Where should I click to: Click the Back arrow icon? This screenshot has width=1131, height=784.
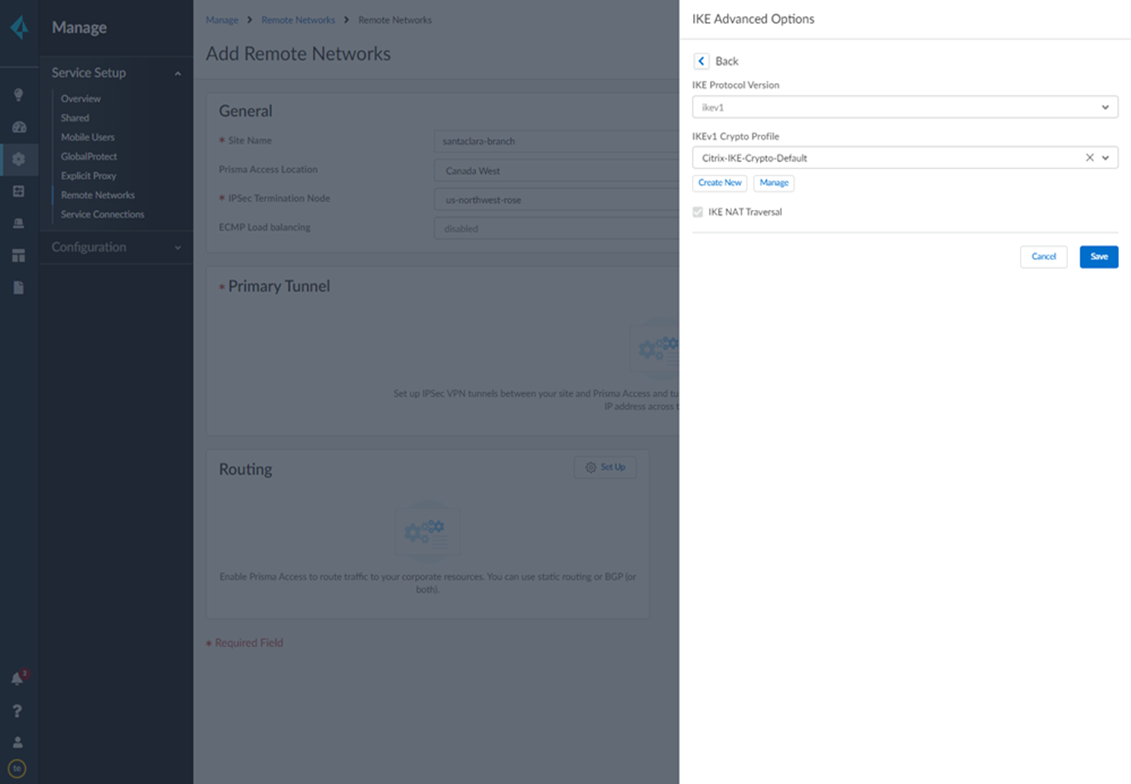(702, 61)
